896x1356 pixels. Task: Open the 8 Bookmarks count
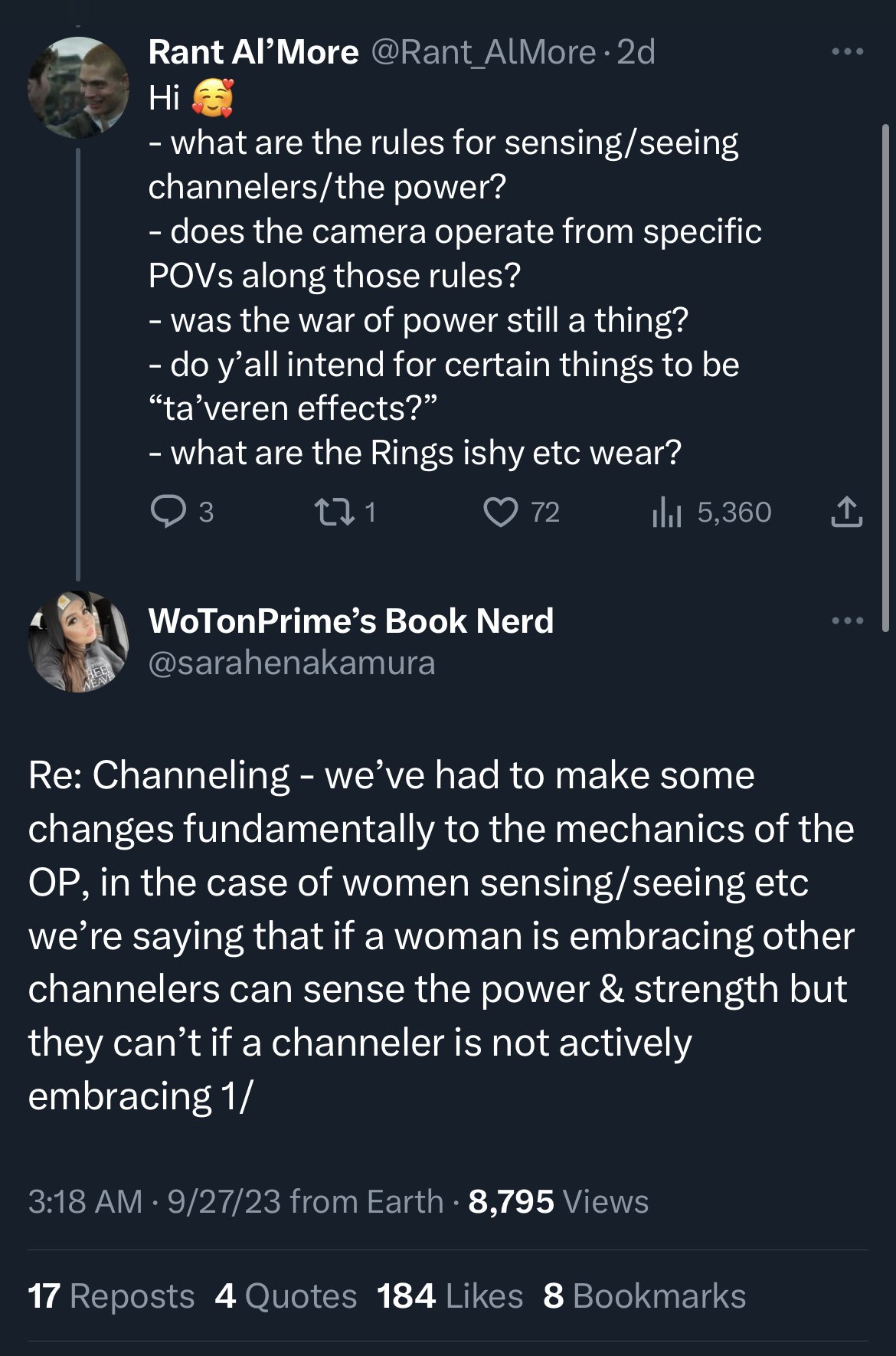click(644, 1296)
